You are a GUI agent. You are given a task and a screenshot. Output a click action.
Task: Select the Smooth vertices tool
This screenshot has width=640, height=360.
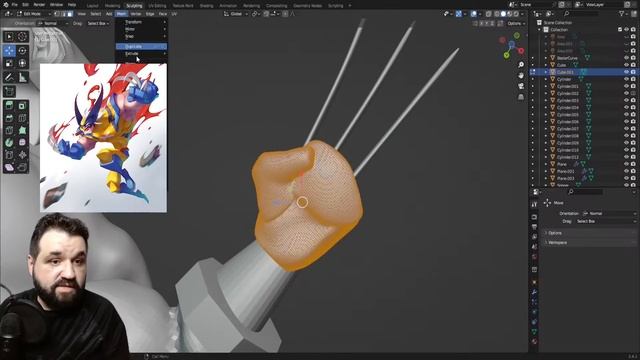click(x=22, y=143)
